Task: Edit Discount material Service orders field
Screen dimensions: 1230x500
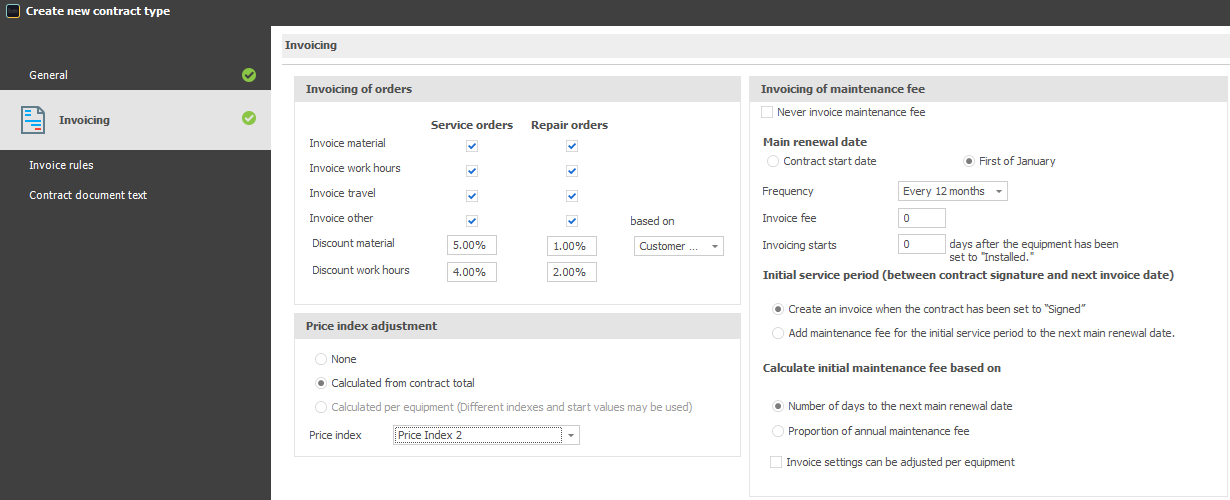Action: pos(472,246)
